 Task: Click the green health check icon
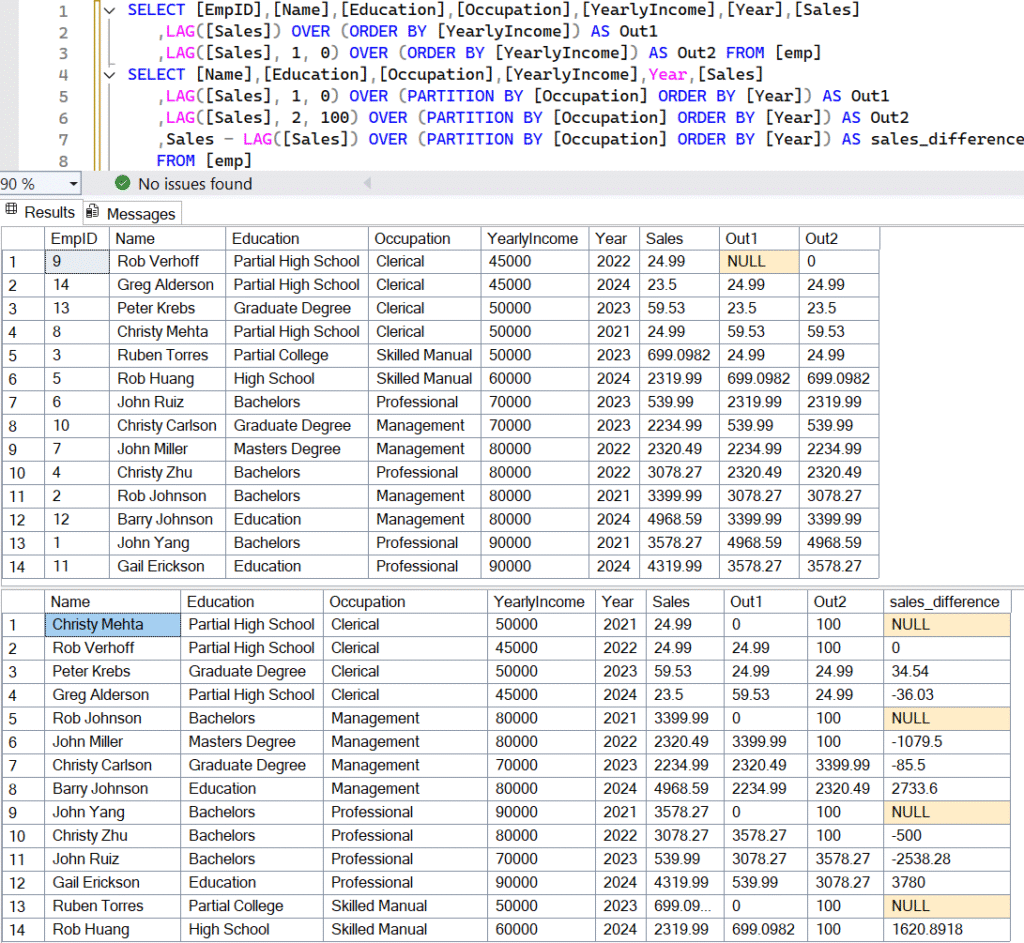[x=121, y=184]
